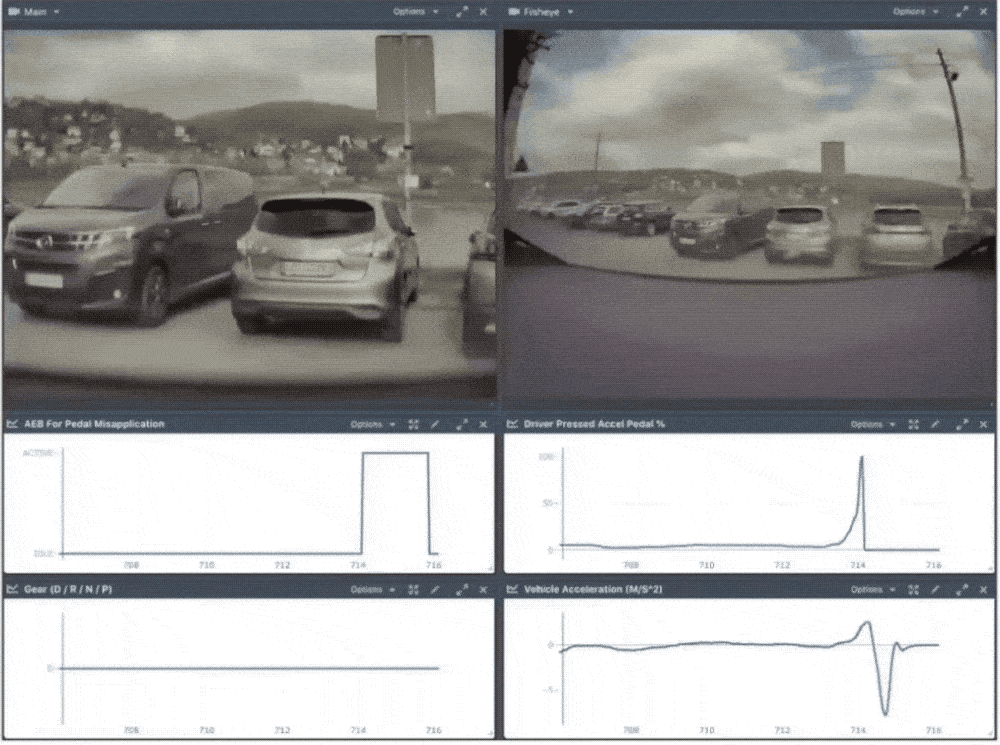This screenshot has height=745, width=1000.
Task: Expand the Vehicle Acceleration chart to fullscreen
Action: point(961,590)
